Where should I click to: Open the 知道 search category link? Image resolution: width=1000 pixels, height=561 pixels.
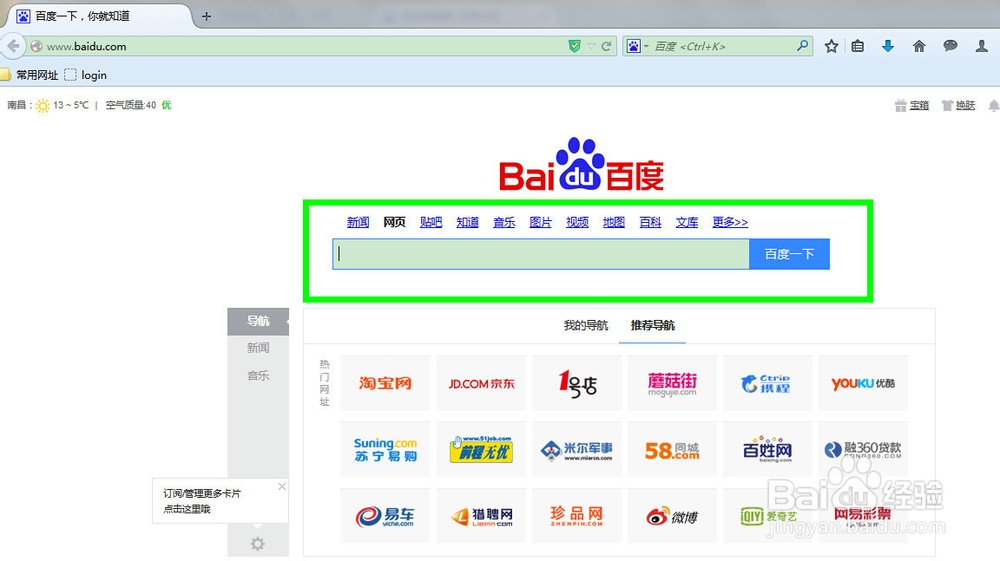[467, 222]
